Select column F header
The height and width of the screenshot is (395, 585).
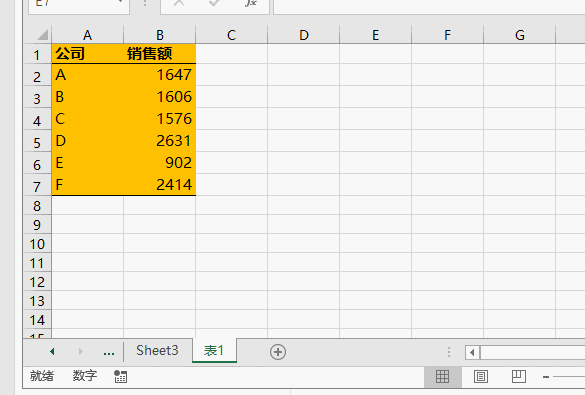pyautogui.click(x=448, y=35)
